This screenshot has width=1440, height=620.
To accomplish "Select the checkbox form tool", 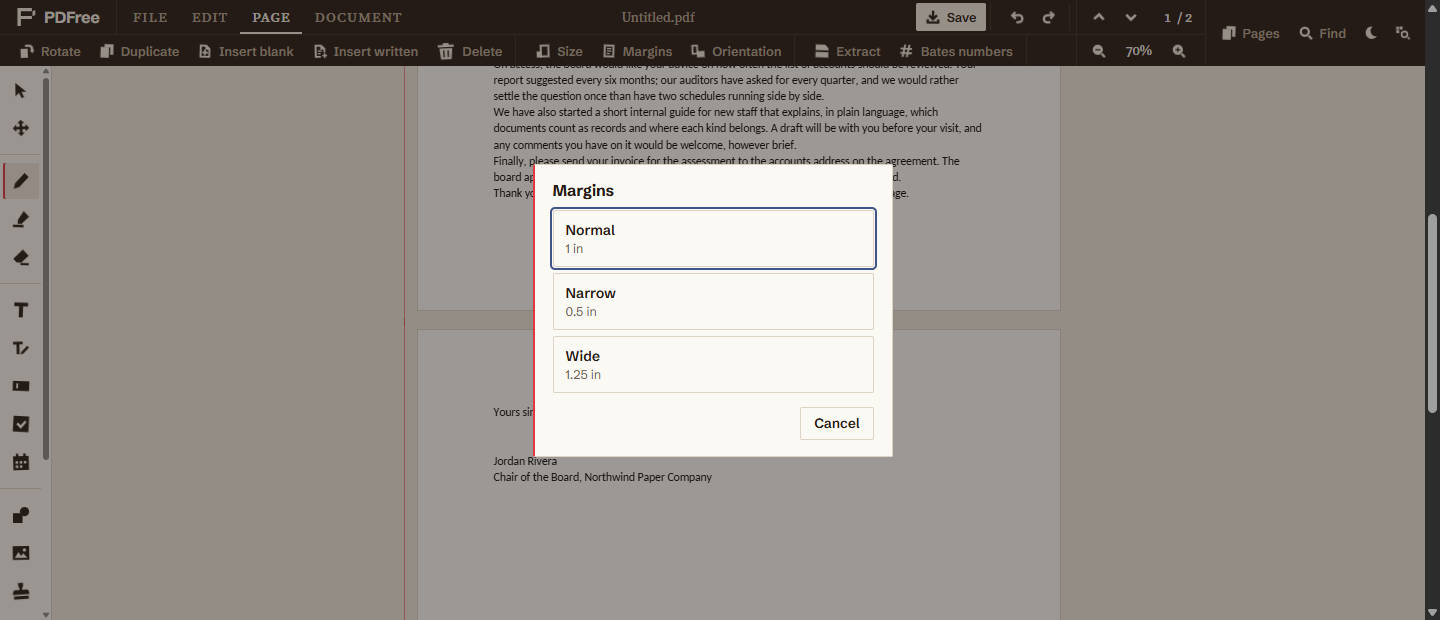I will (21, 424).
